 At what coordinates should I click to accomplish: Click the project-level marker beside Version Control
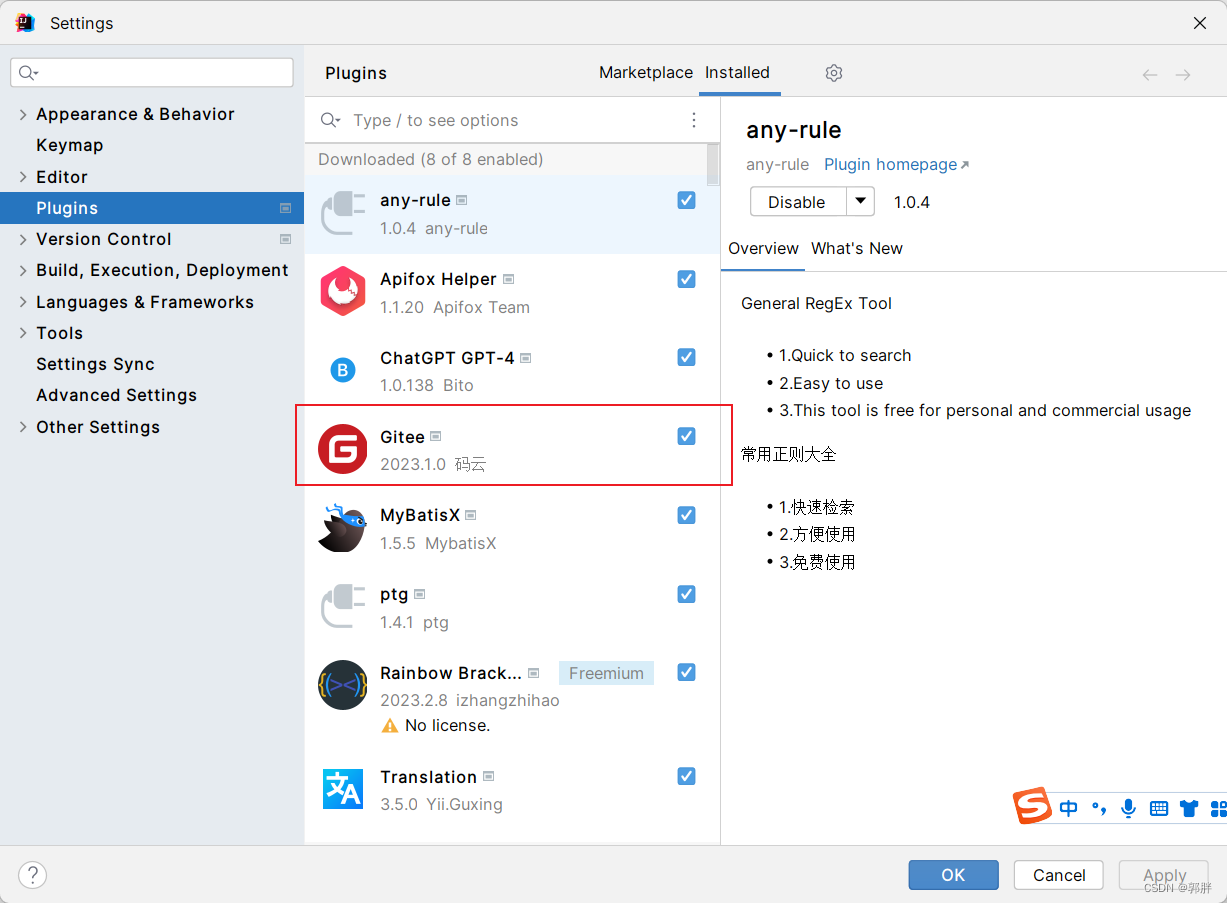[286, 239]
